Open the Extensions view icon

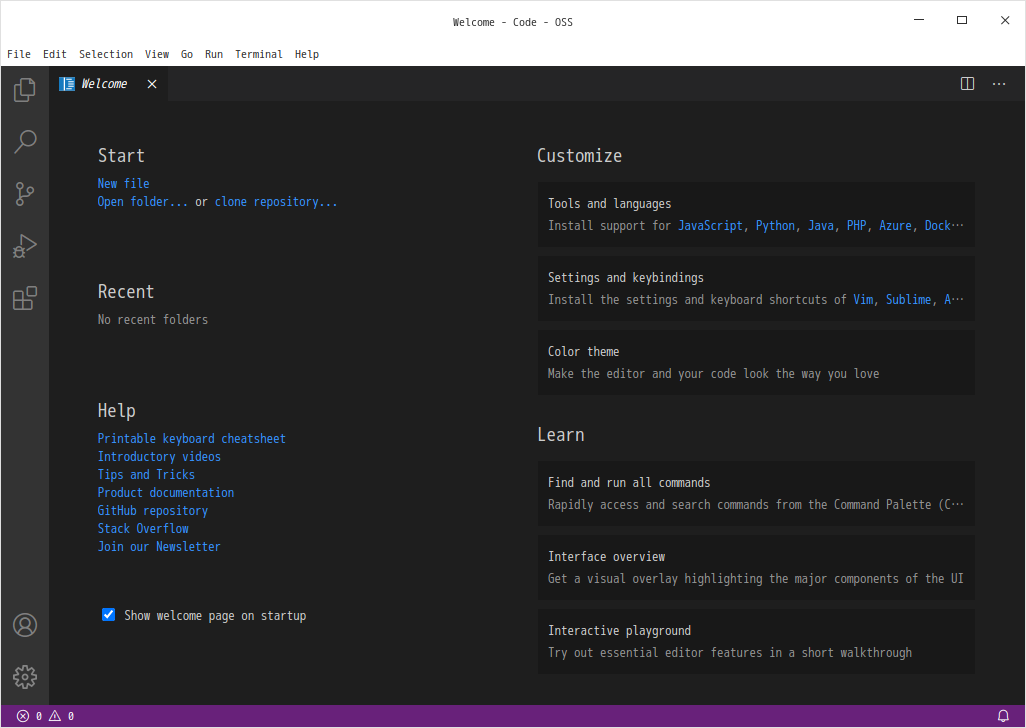(25, 298)
